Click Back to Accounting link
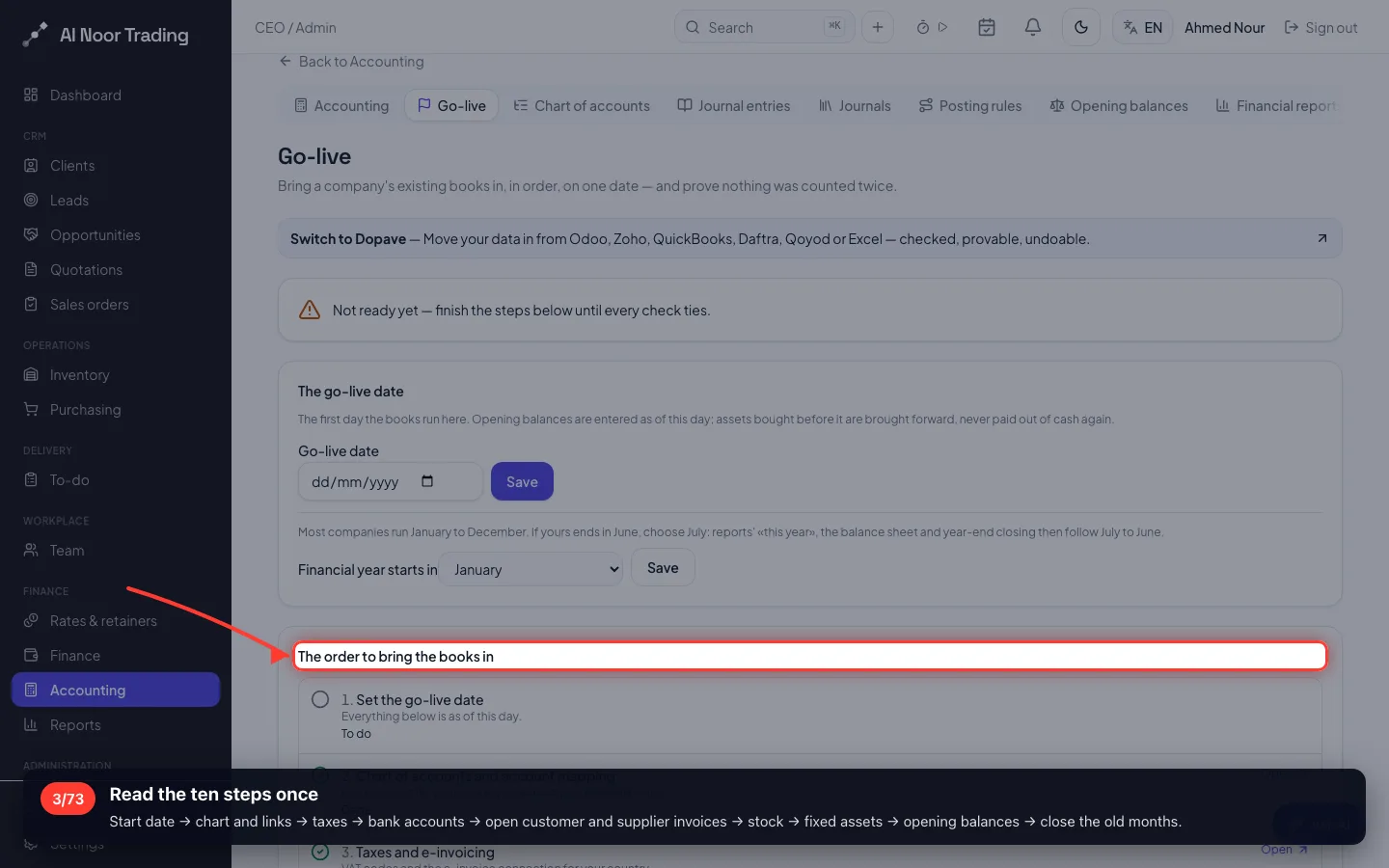Screen dimensions: 1389x868 click(x=351, y=61)
